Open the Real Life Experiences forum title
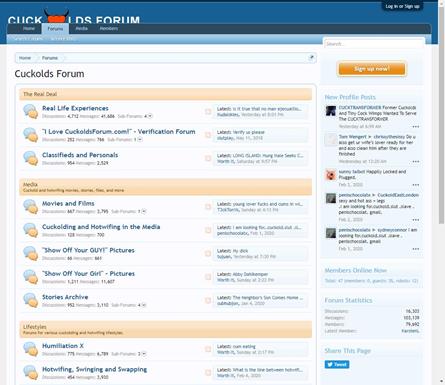This screenshot has width=445, height=385. [x=75, y=108]
